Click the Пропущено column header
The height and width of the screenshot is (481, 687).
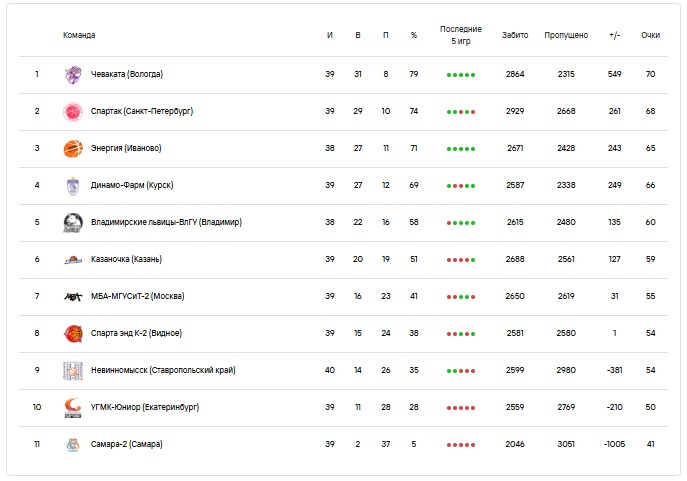[566, 35]
